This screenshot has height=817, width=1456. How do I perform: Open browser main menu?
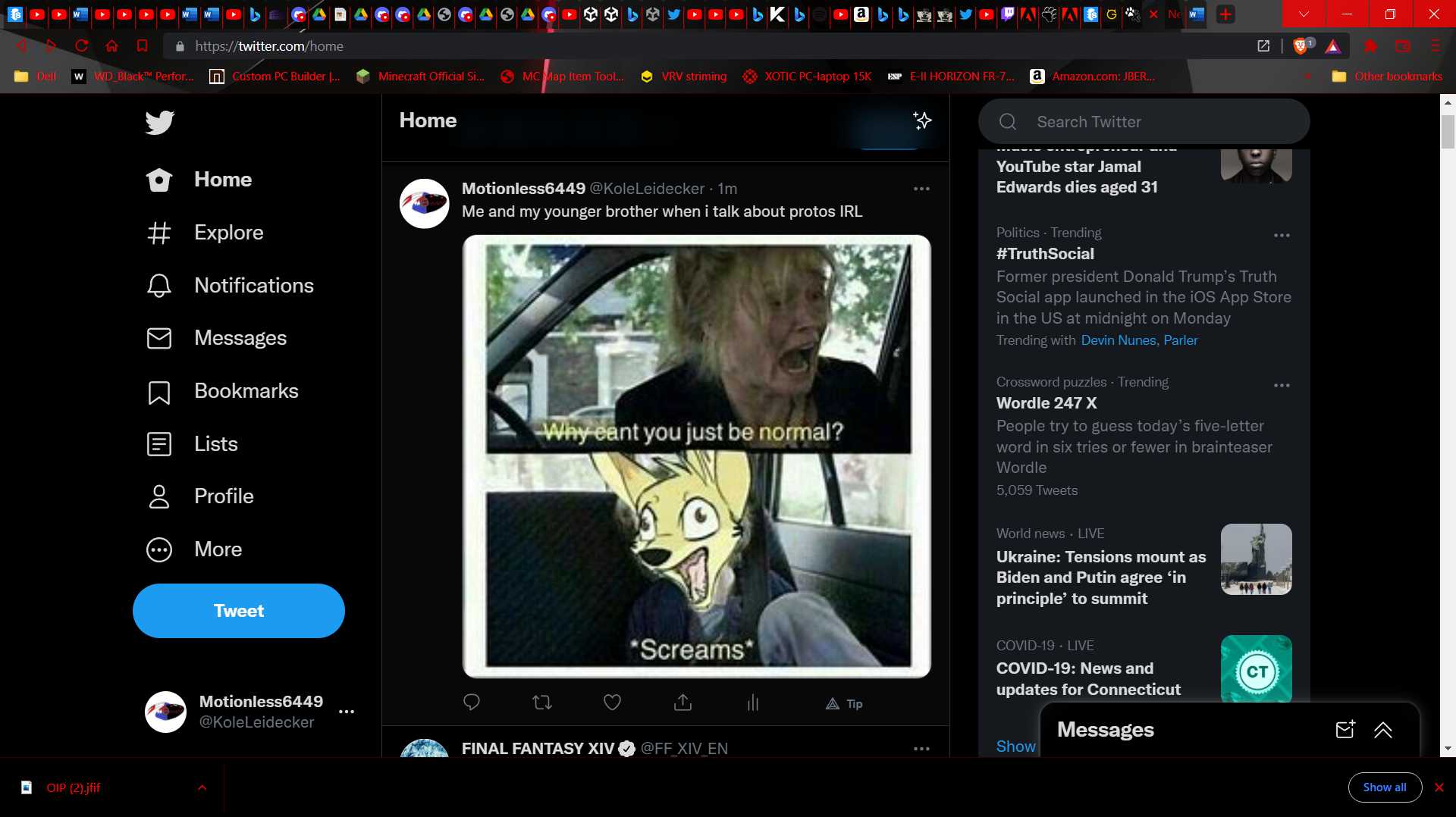pos(1435,46)
